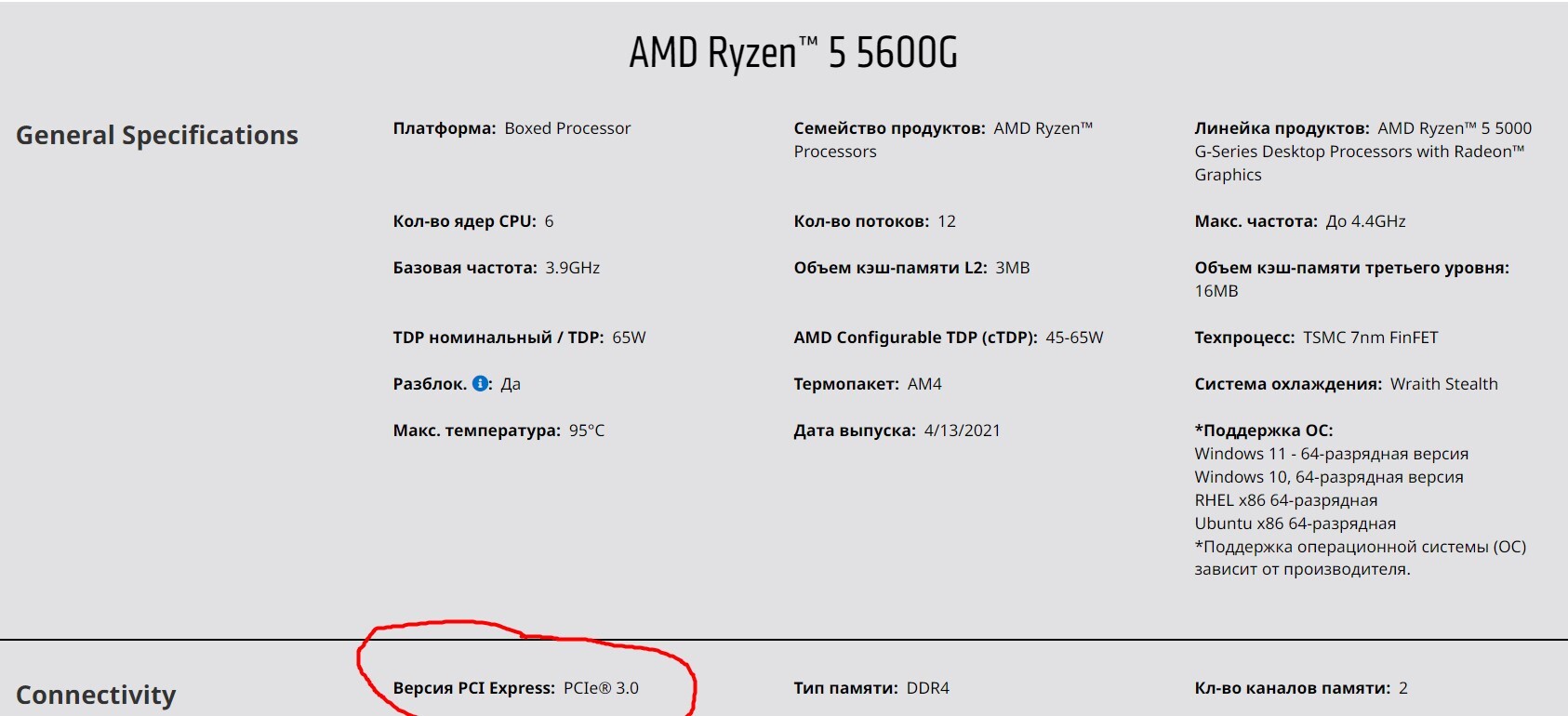
Task: Click the Кол-во потоков label
Action: (x=861, y=221)
